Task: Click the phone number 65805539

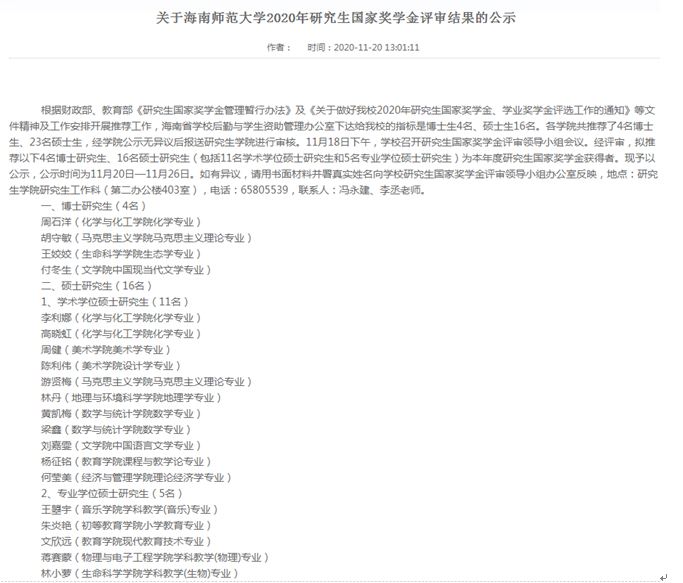Action: [264, 190]
